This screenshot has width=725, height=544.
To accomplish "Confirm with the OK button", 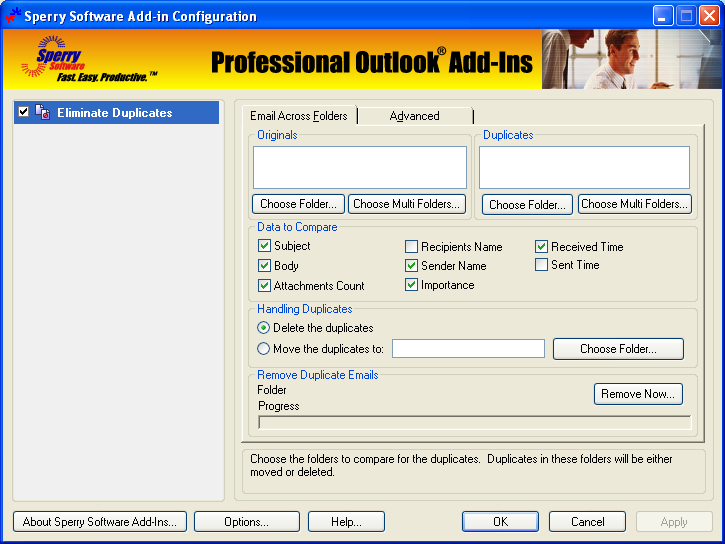I will [500, 522].
